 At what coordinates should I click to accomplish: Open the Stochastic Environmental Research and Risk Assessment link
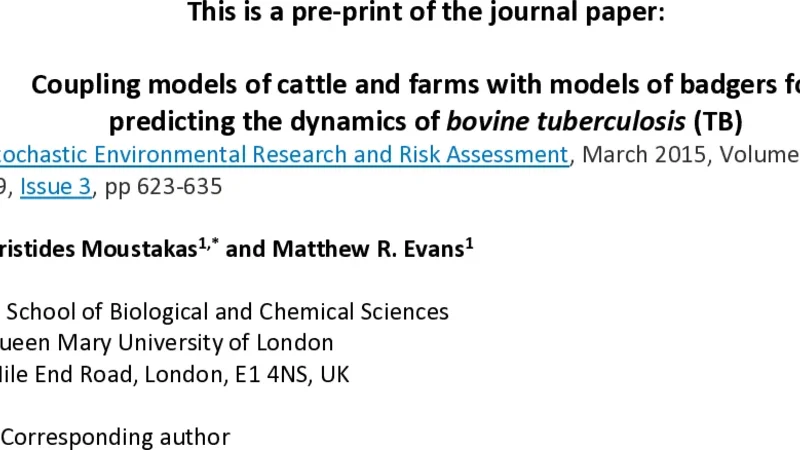click(280, 155)
